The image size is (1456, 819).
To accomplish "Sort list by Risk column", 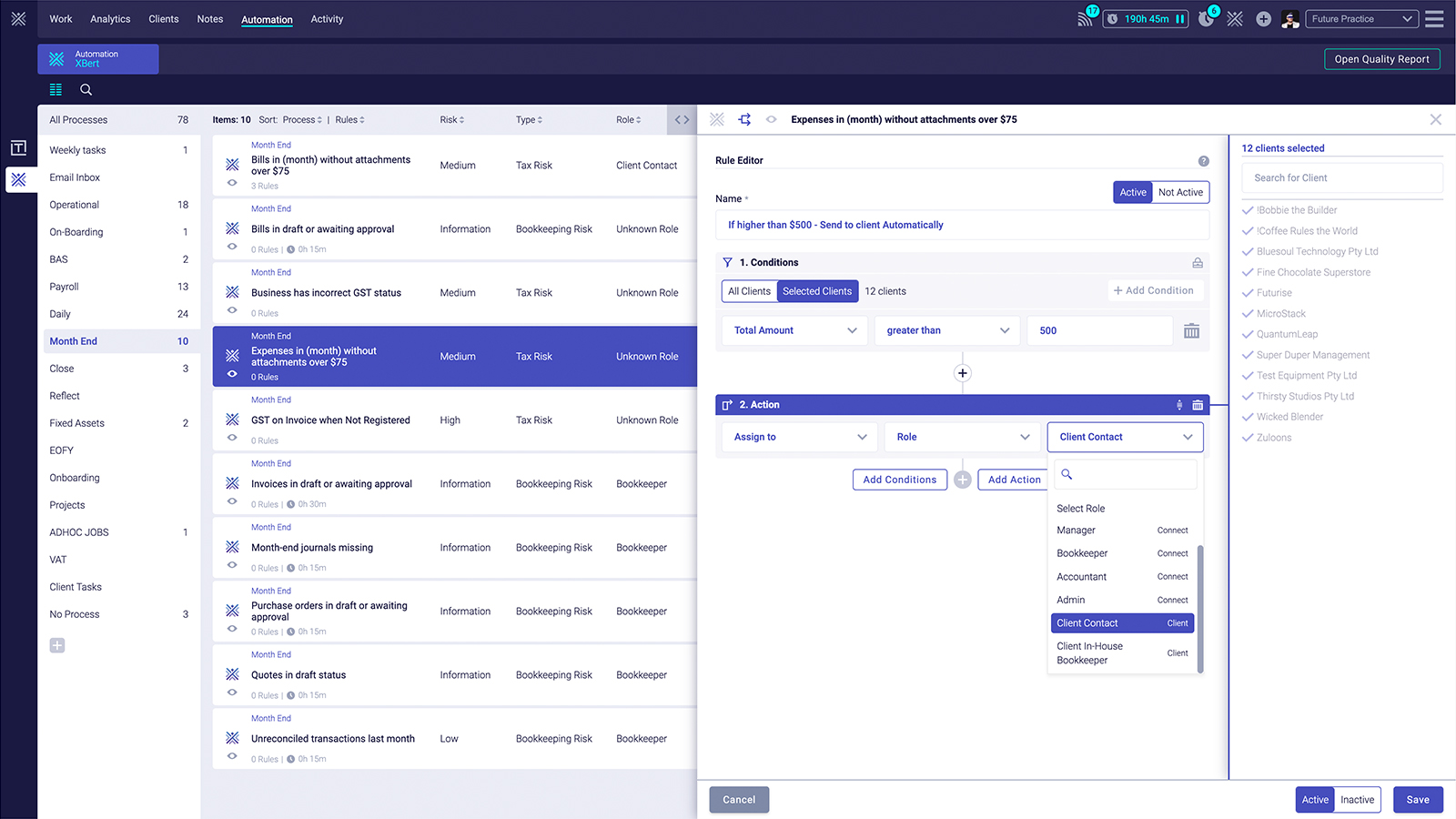I will tap(452, 120).
